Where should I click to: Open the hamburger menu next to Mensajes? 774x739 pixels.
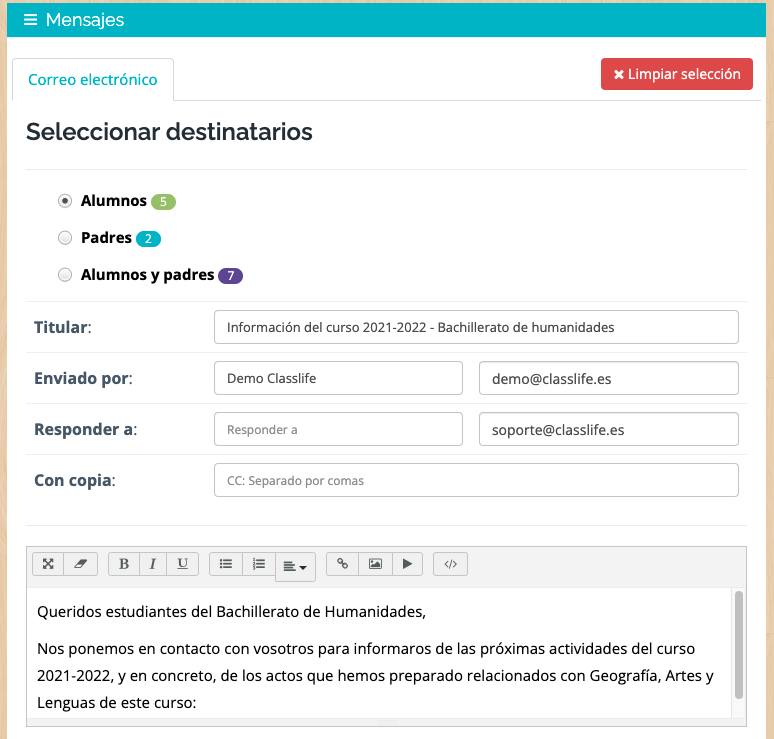30,20
